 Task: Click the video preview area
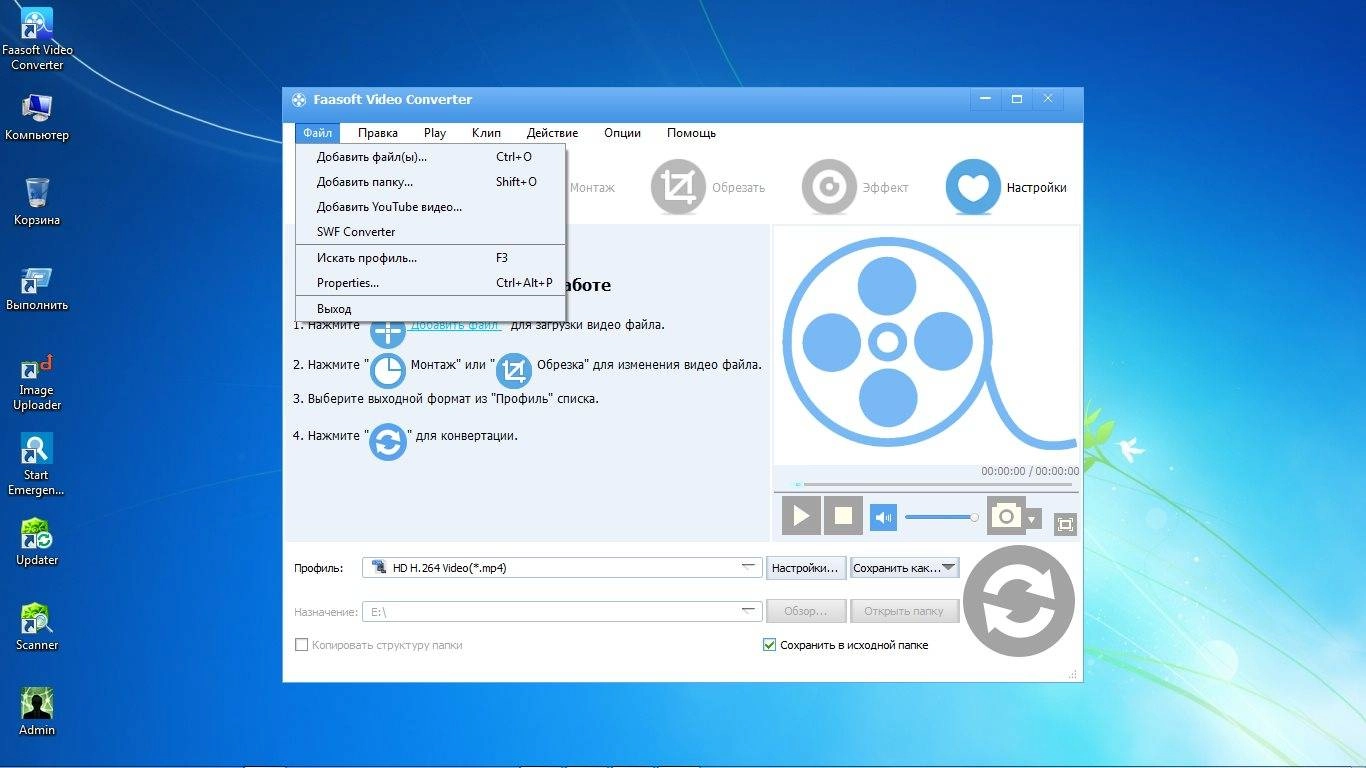click(926, 345)
